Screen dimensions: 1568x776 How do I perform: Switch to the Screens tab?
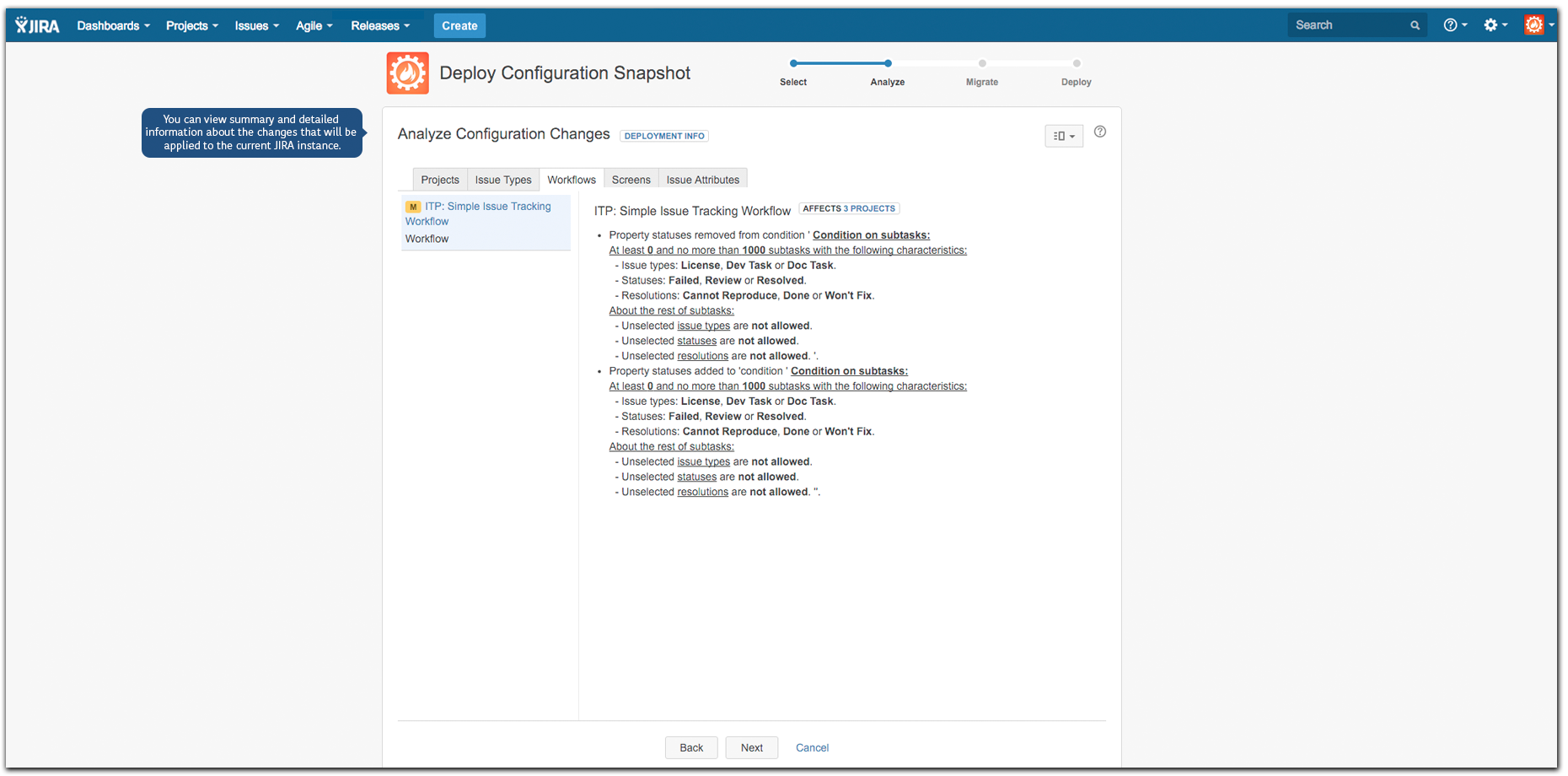pyautogui.click(x=631, y=180)
